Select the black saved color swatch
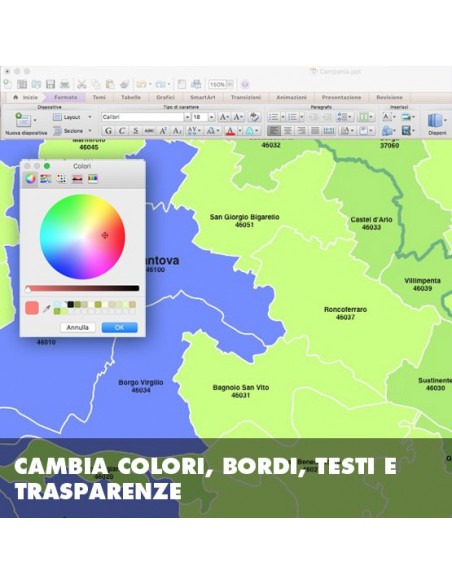 pos(71,305)
